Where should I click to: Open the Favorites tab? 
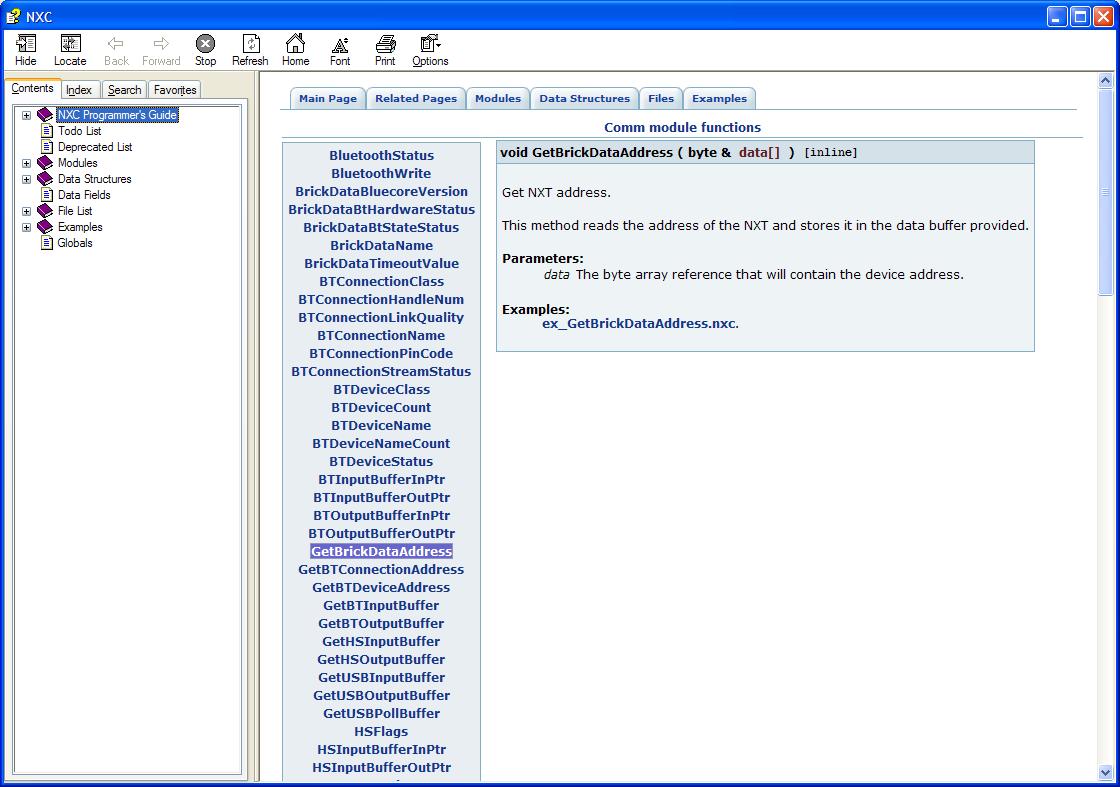coord(175,90)
